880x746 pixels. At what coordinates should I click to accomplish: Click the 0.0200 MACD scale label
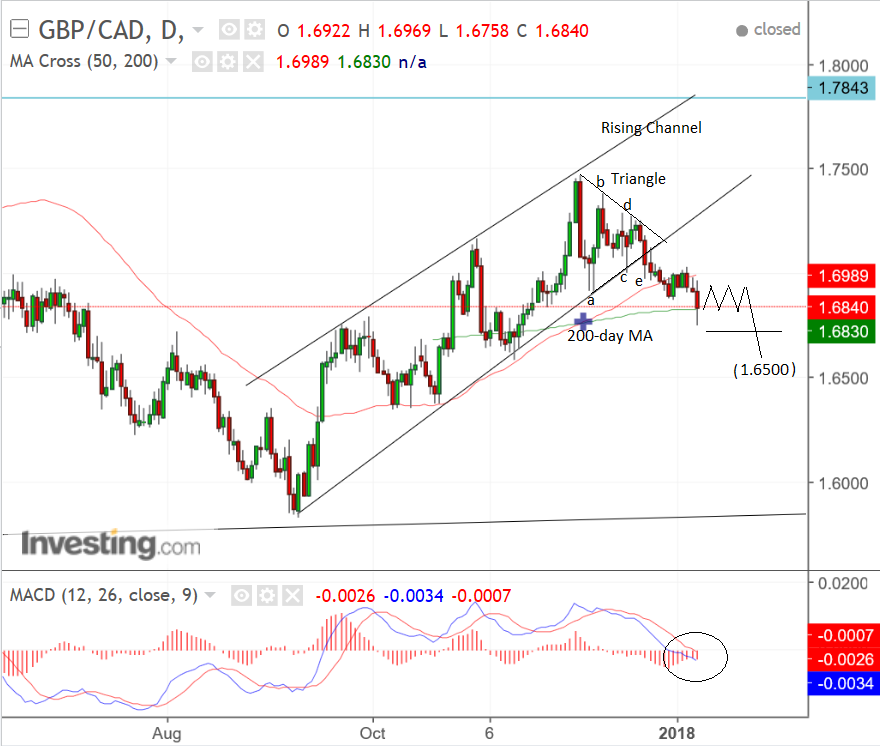click(x=842, y=584)
